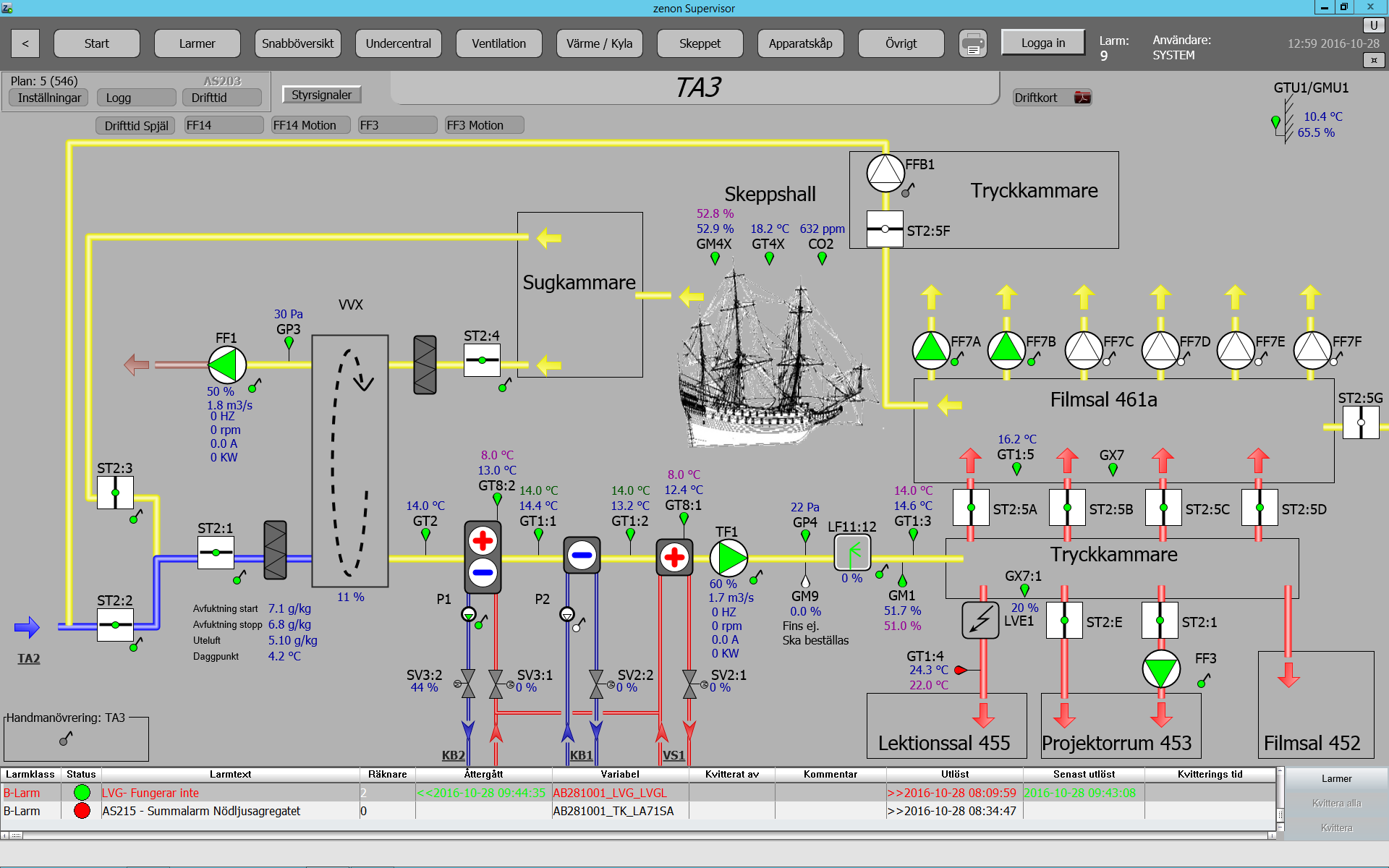This screenshot has height=868, width=1389.
Task: Toggle the ST2:4 damper
Action: [x=482, y=360]
